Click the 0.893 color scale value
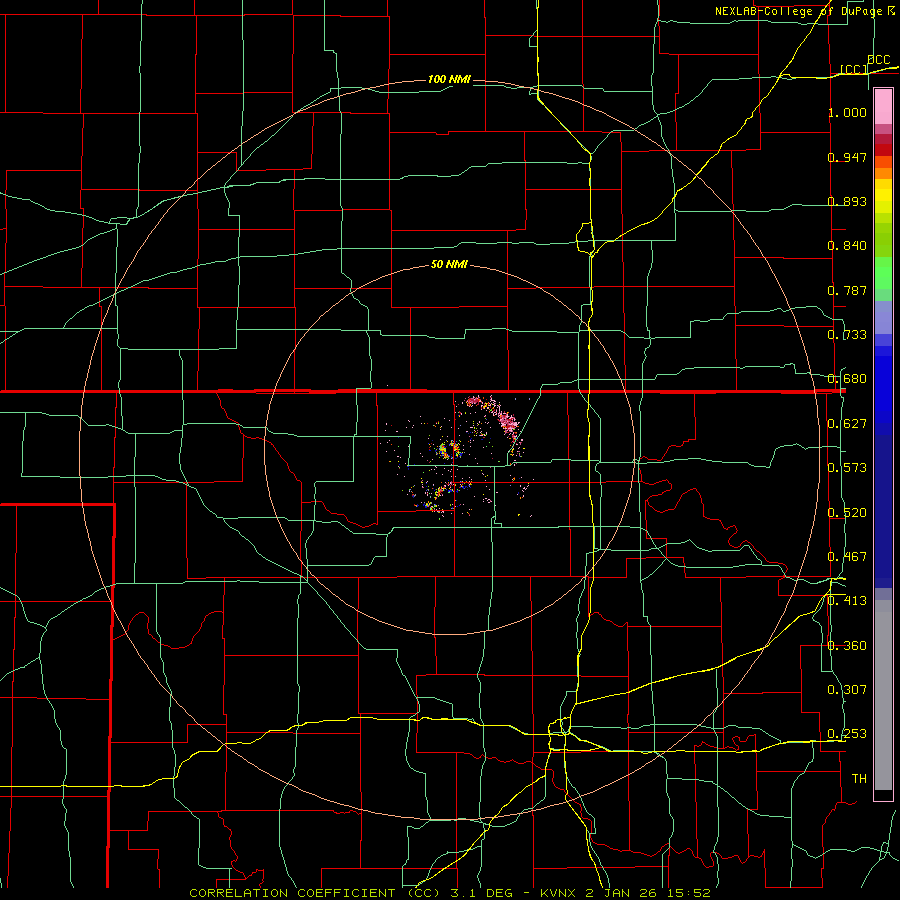This screenshot has height=900, width=900. [847, 201]
